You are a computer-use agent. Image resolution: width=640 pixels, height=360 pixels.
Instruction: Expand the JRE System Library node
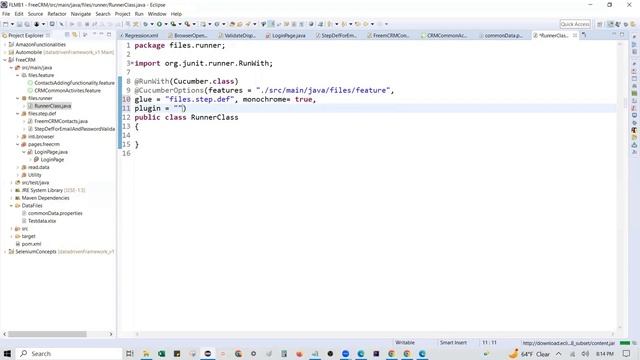11,190
